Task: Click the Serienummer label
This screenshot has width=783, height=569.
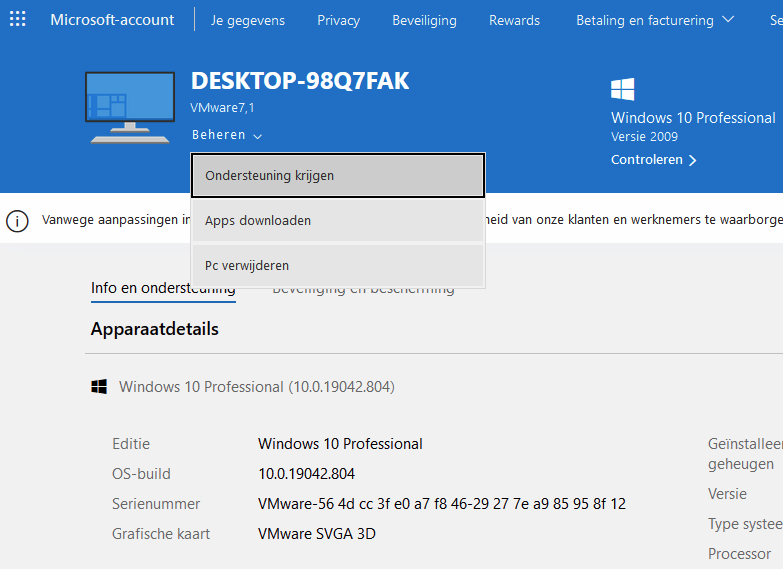Action: coord(156,504)
